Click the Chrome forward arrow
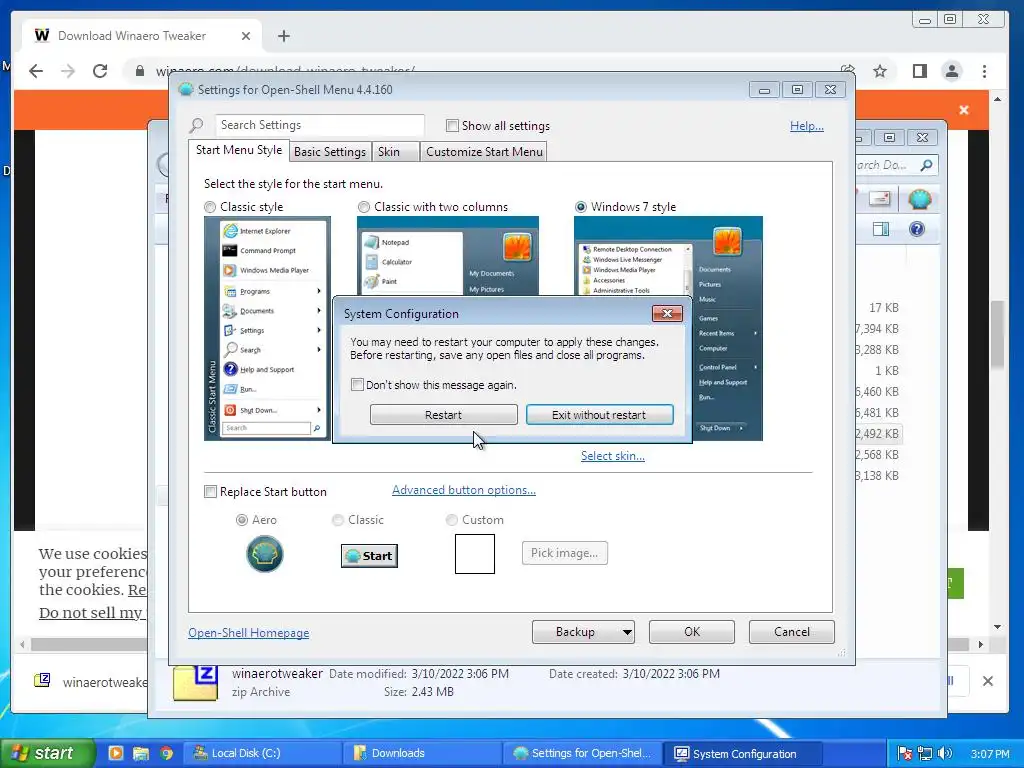 point(68,71)
